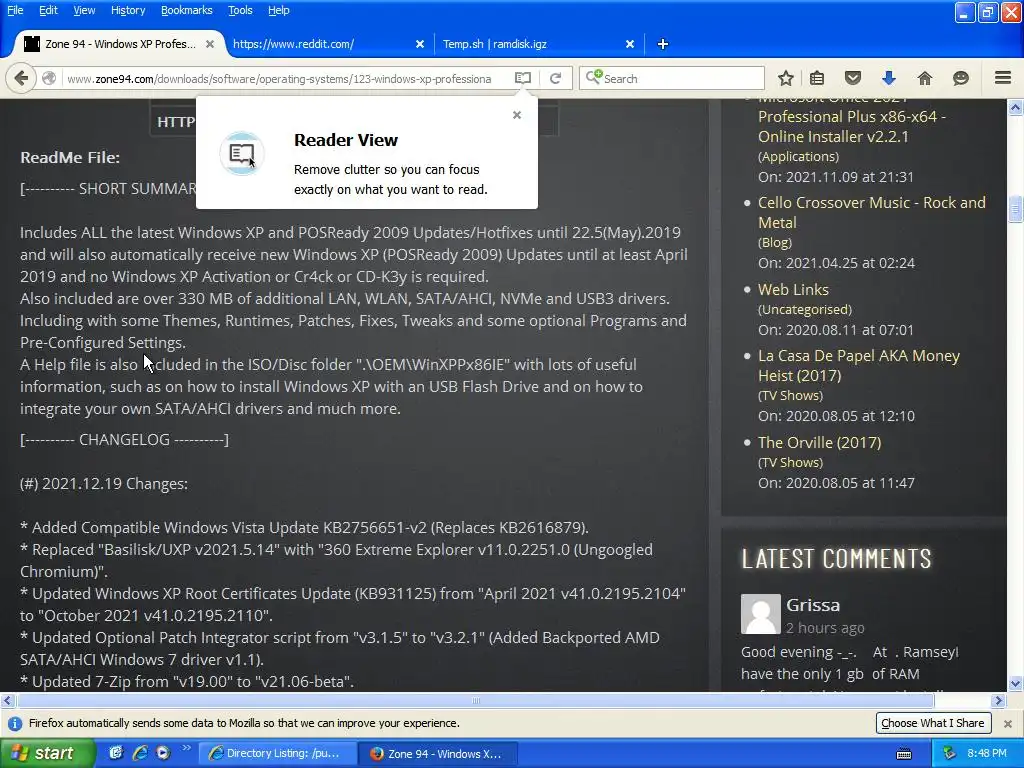Click Choose What I Share button
The height and width of the screenshot is (768, 1024).
click(933, 723)
